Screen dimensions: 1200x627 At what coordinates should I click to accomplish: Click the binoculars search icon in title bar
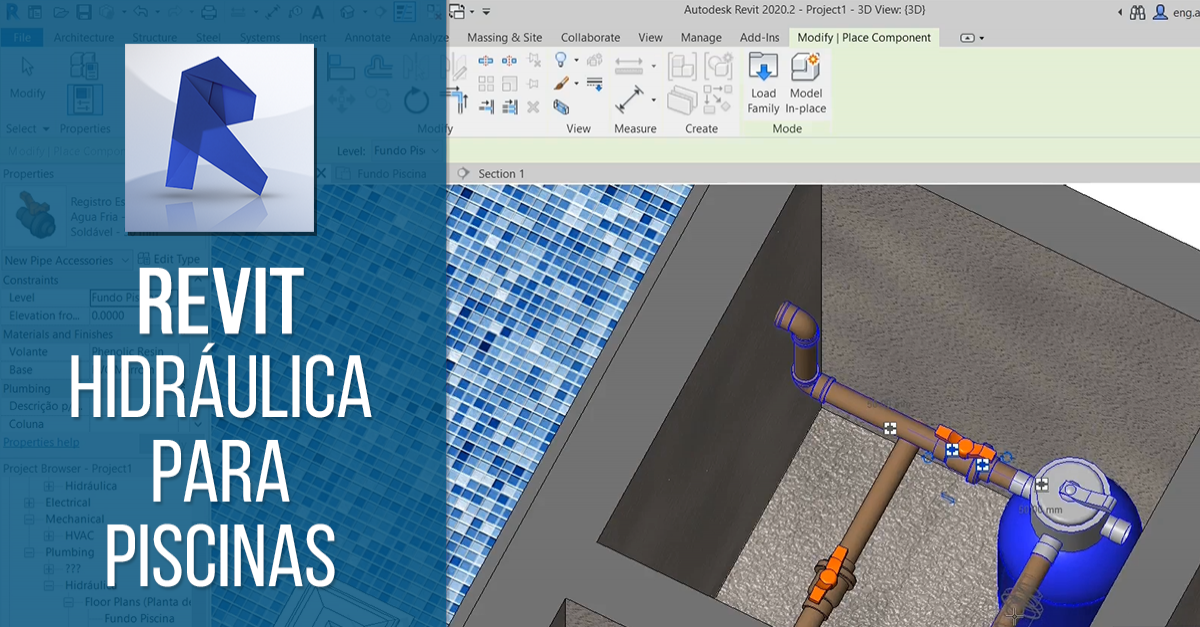1137,12
